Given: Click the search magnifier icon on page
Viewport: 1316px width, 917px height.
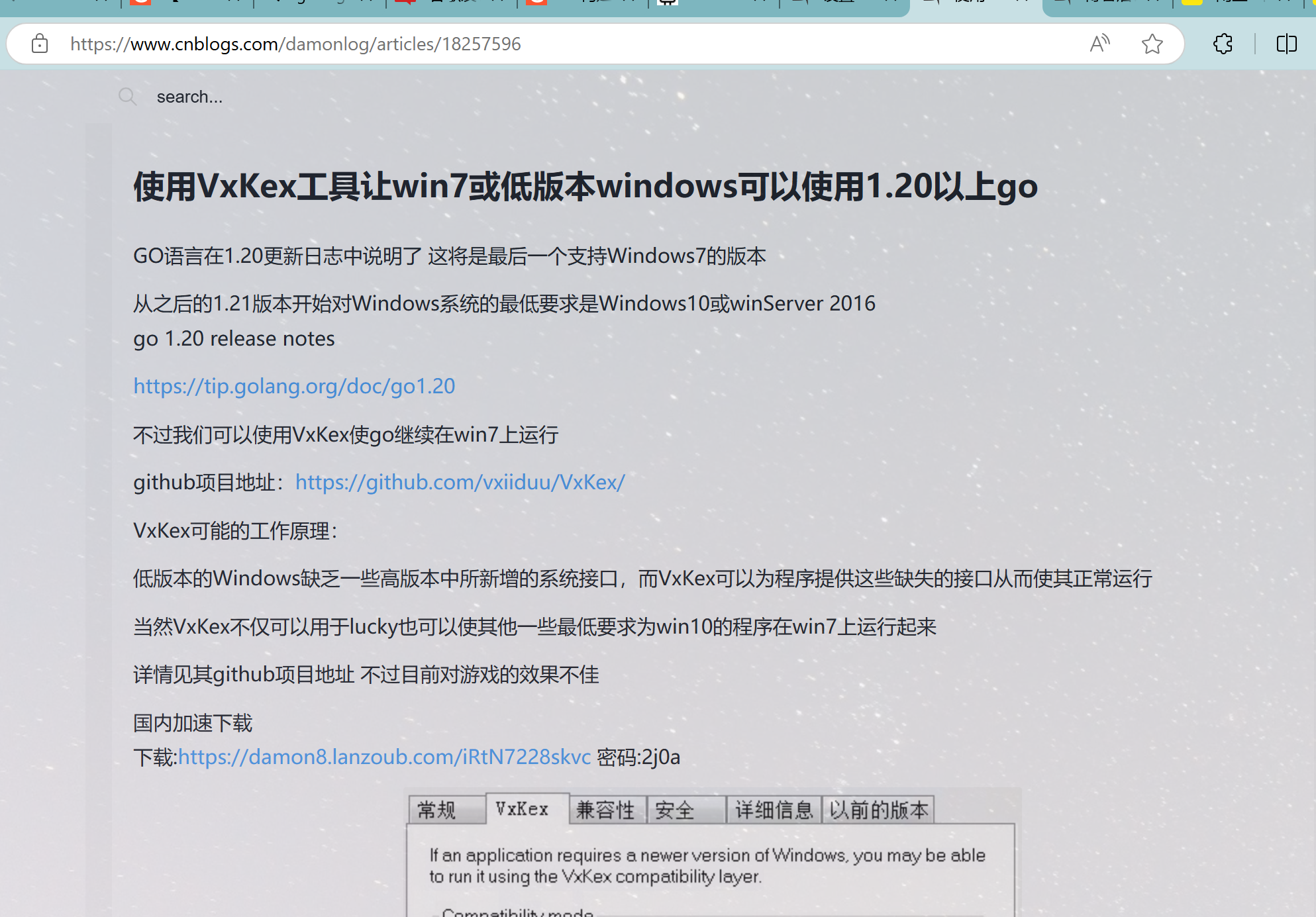Looking at the screenshot, I should (126, 97).
